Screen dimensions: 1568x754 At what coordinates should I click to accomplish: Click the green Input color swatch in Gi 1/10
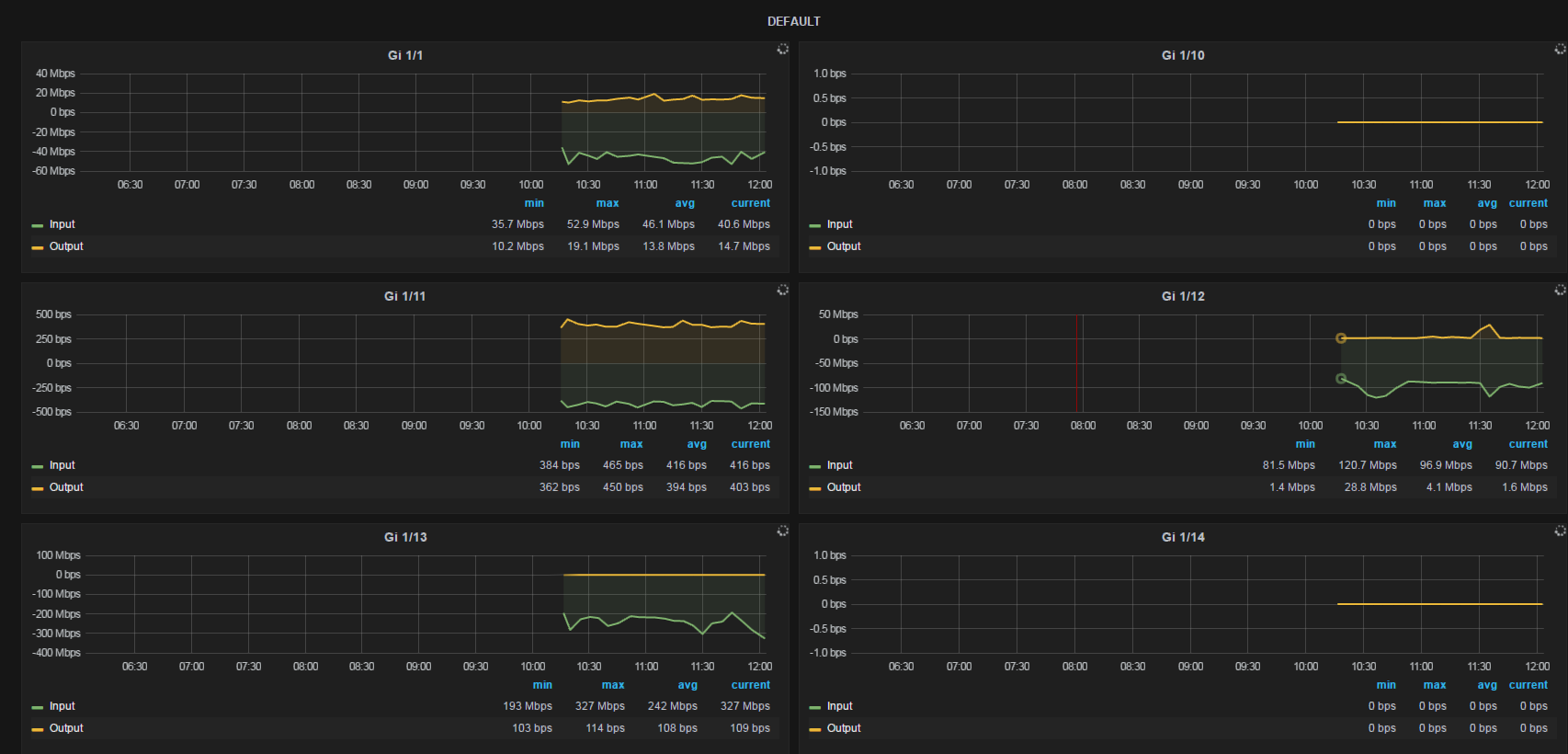[x=815, y=225]
